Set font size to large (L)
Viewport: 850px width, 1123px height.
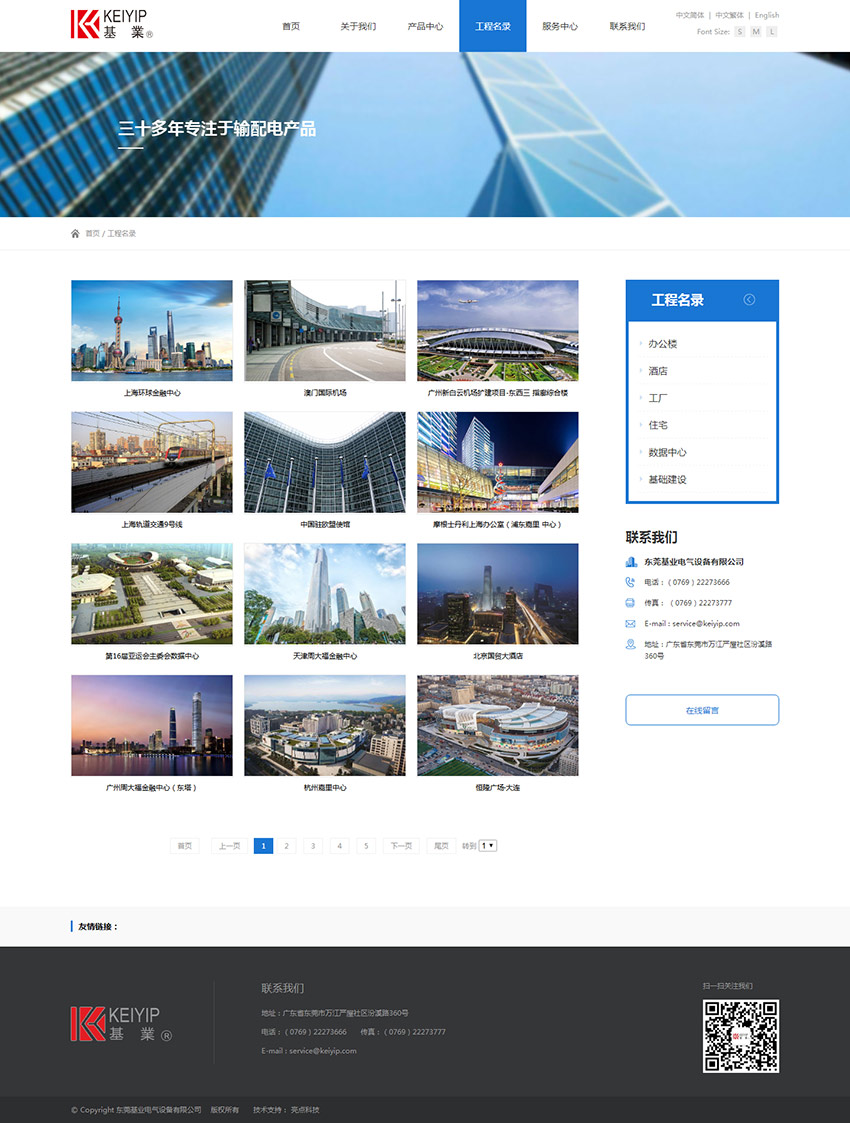[x=772, y=32]
